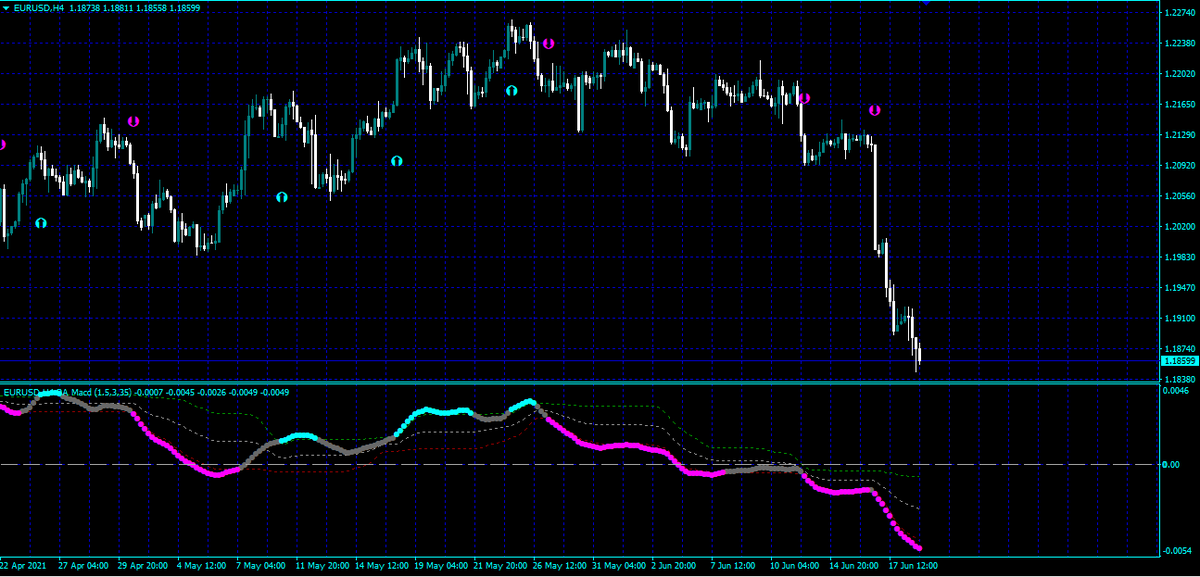Open the chart menu arrow beside EURUSD,H4
This screenshot has height=577, width=1200.
coord(6,8)
